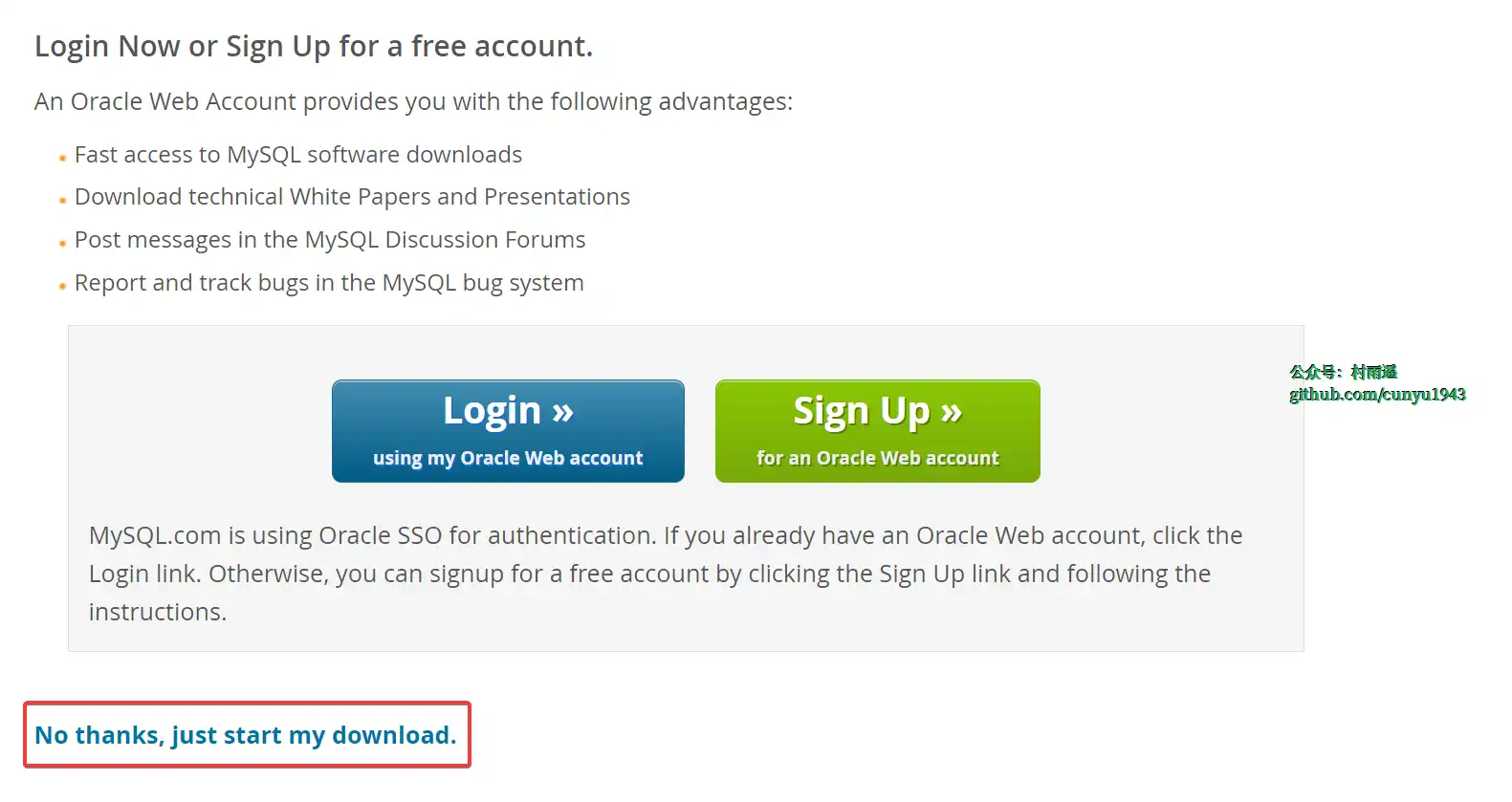Click the green Sign Up button
1512x802 pixels.
click(x=877, y=431)
